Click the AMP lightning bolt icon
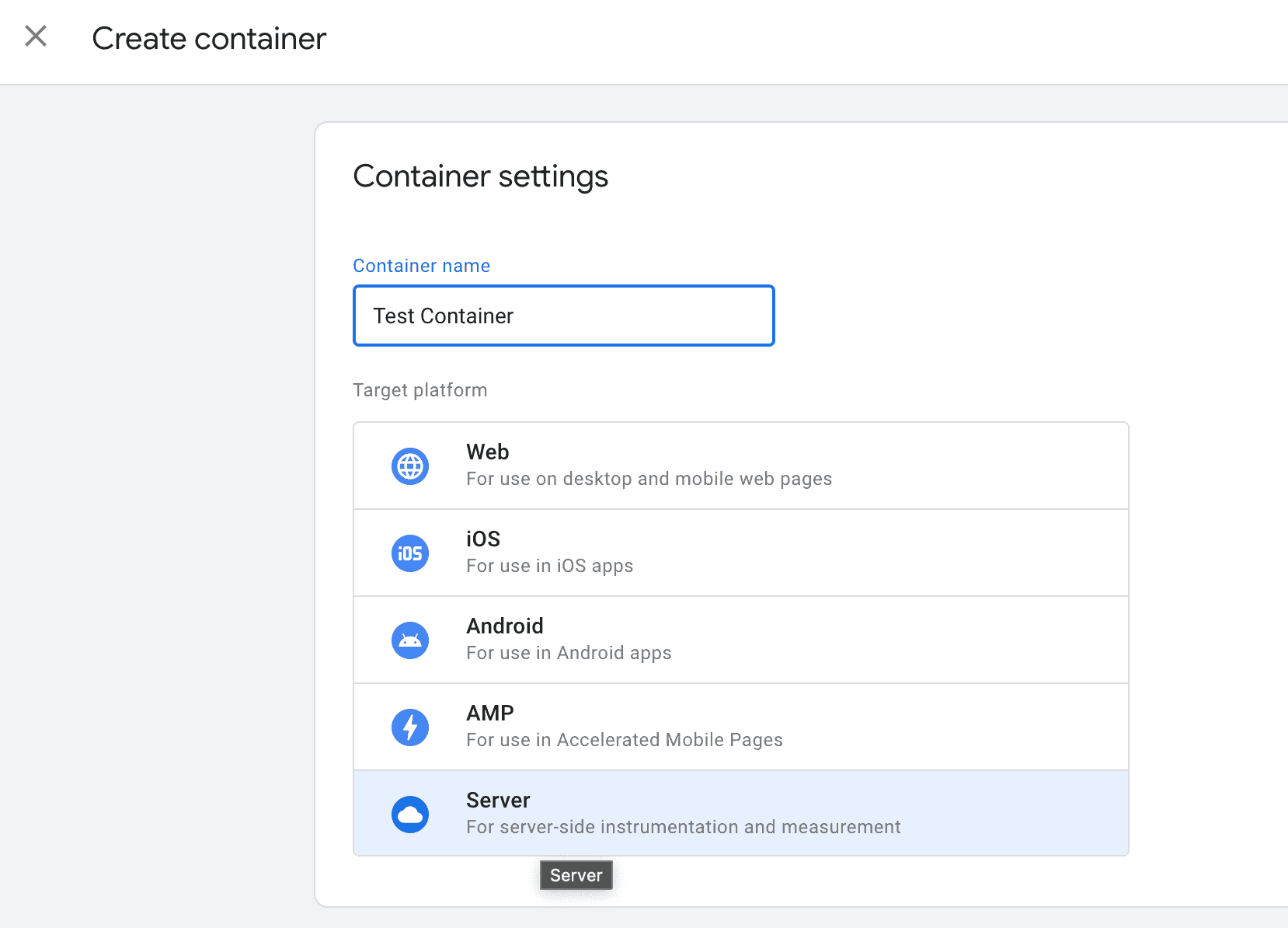The width and height of the screenshot is (1288, 928). click(x=410, y=727)
